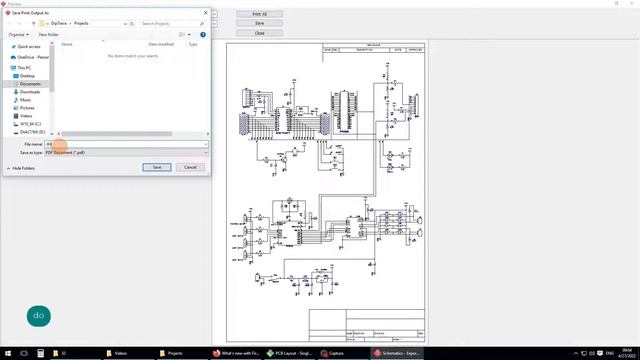This screenshot has width=640, height=360.
Task: Switch to the Firefox What's new taskbar window
Action: (x=236, y=353)
